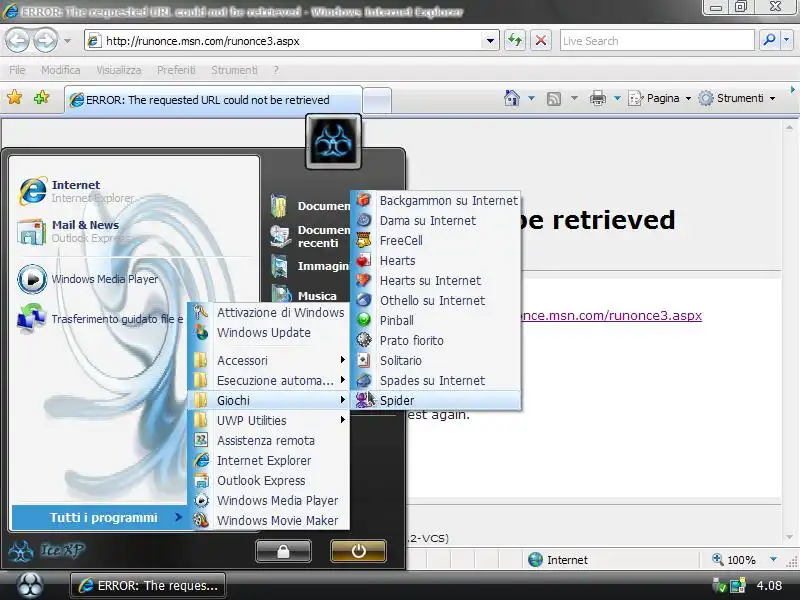The width and height of the screenshot is (800, 600).
Task: Open pinned Internet Explorer shortcut
Action: 77,191
